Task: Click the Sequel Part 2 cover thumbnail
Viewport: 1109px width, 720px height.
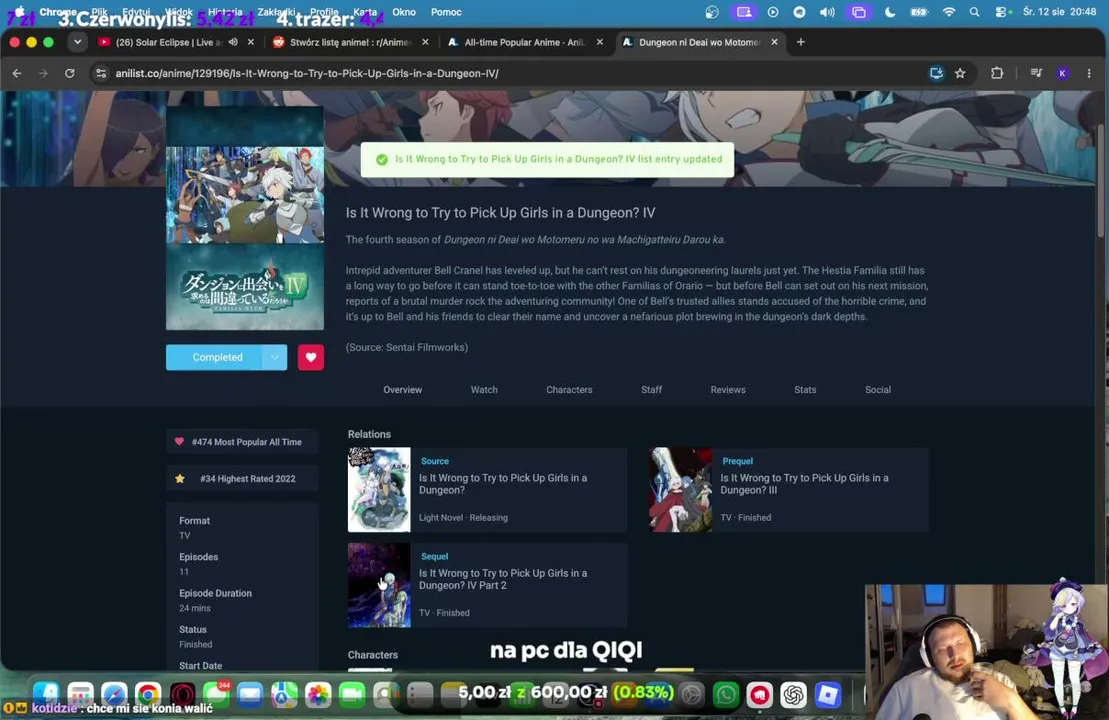Action: [379, 585]
